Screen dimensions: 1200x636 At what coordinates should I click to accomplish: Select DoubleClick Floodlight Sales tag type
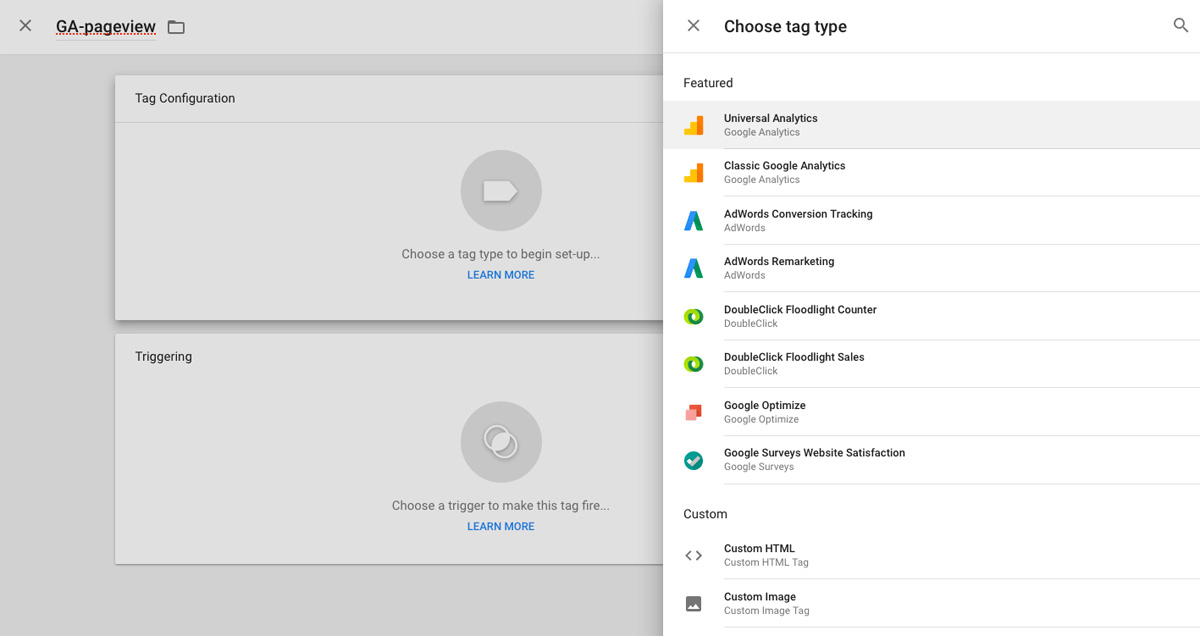click(x=931, y=364)
